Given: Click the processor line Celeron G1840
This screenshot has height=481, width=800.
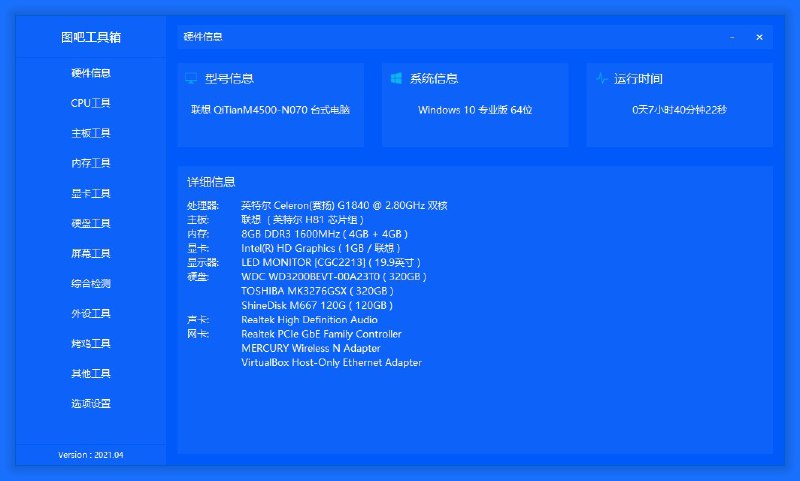Looking at the screenshot, I should point(344,206).
